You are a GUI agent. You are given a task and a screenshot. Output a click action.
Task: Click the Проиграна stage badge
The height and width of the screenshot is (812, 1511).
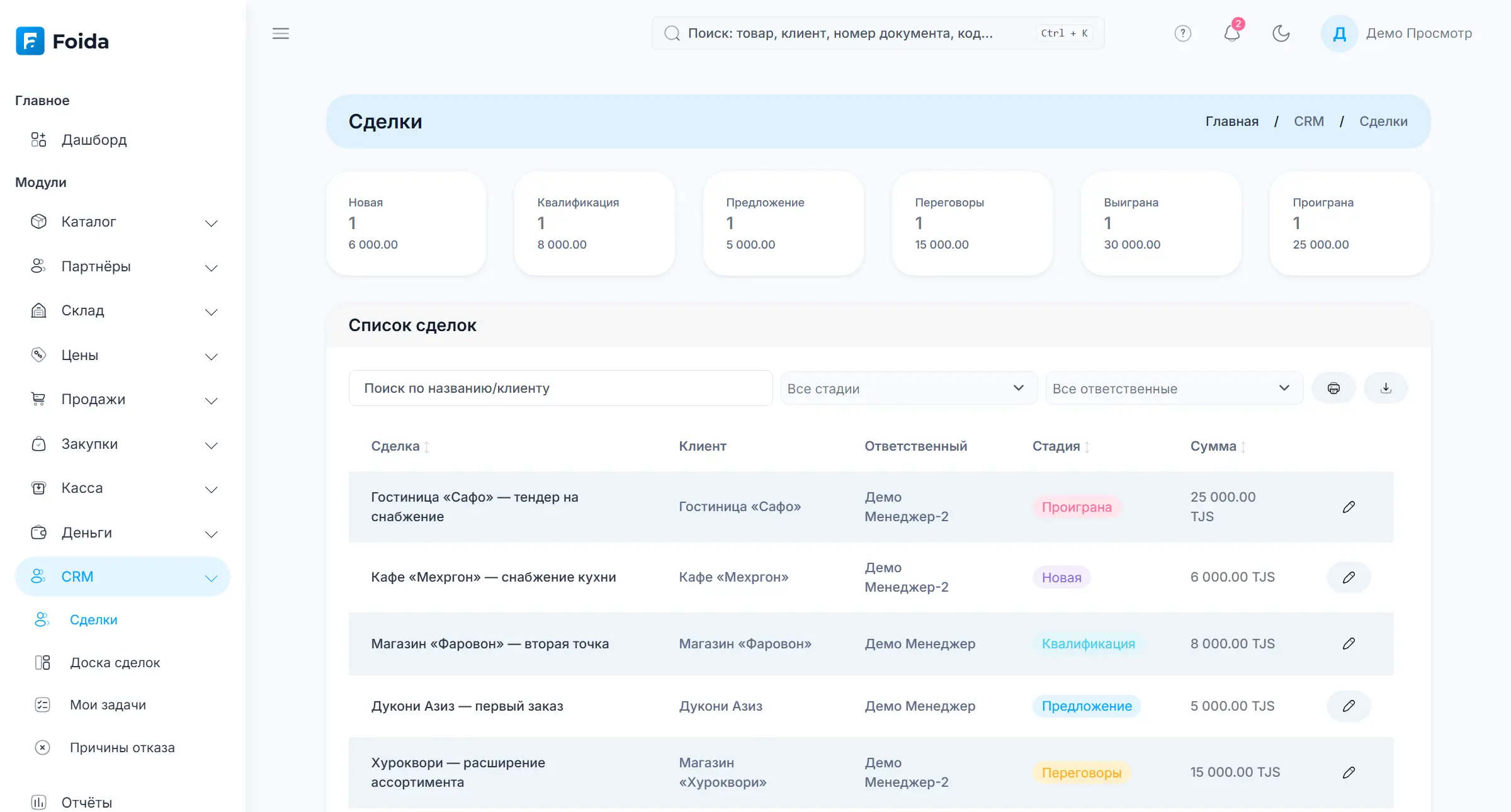[1077, 507]
